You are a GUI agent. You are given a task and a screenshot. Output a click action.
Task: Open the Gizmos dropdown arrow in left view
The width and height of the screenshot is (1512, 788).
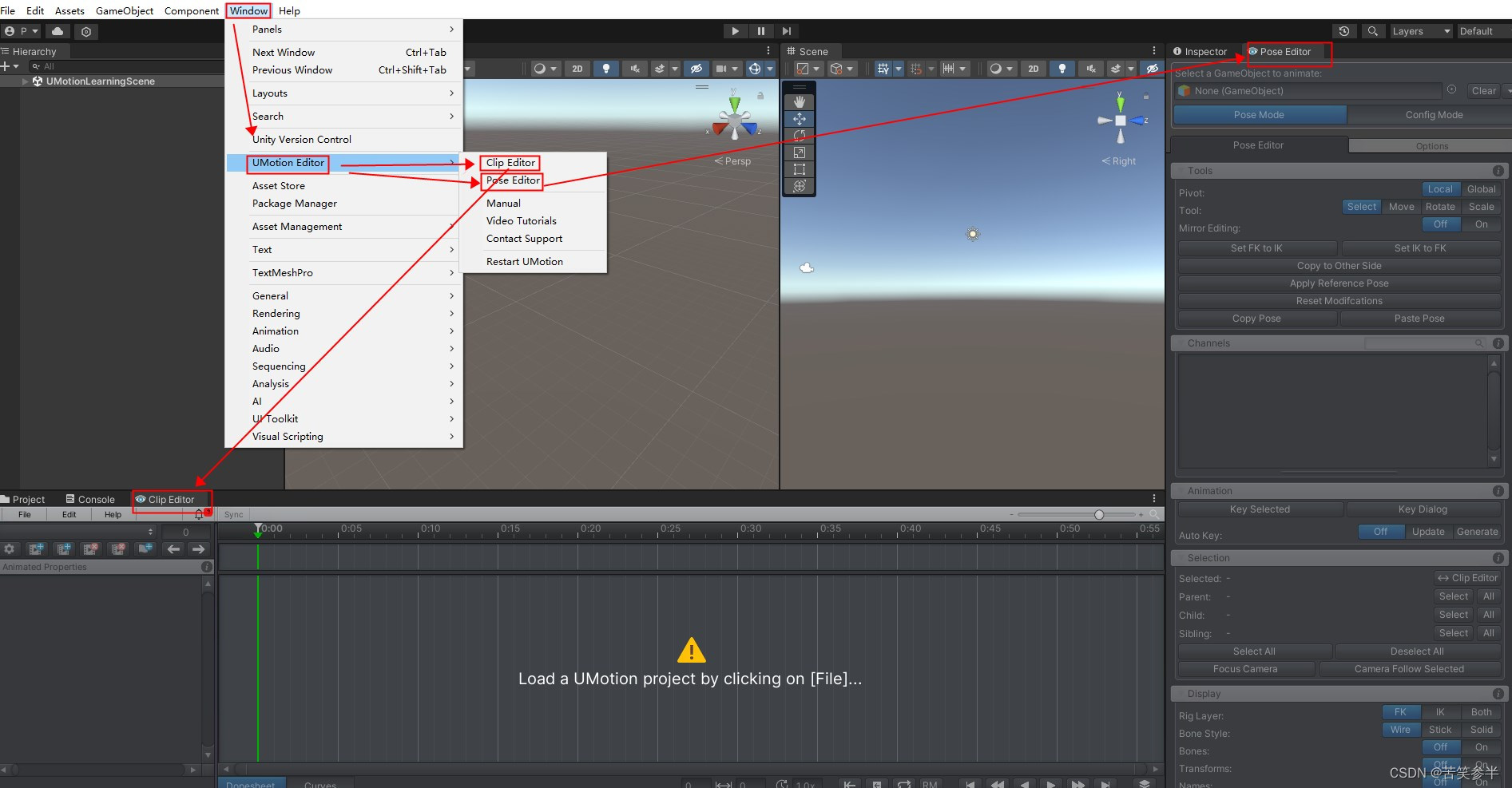770,69
